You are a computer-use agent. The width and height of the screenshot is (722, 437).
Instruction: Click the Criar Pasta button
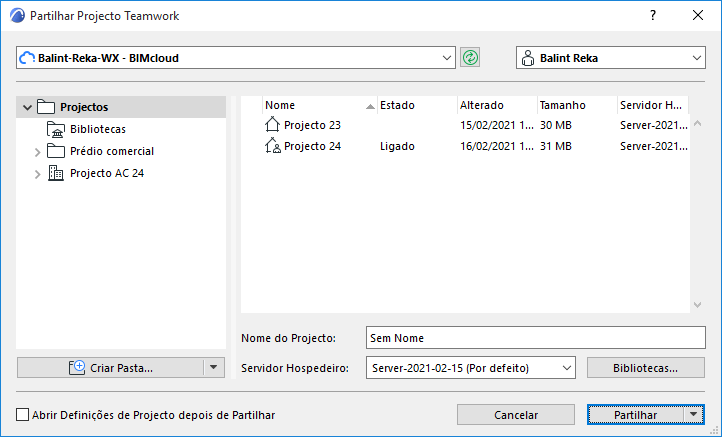point(111,367)
